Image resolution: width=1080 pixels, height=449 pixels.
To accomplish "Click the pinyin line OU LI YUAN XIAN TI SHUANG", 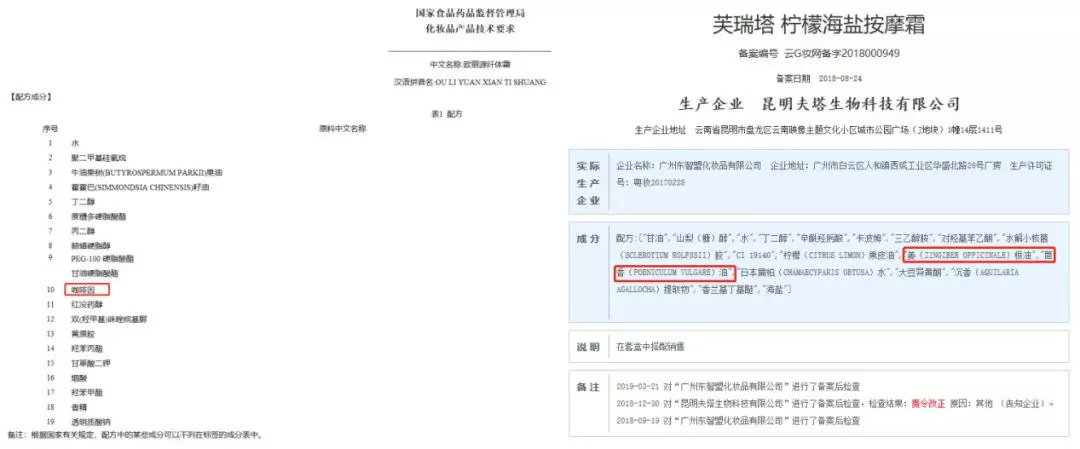I will pyautogui.click(x=469, y=82).
